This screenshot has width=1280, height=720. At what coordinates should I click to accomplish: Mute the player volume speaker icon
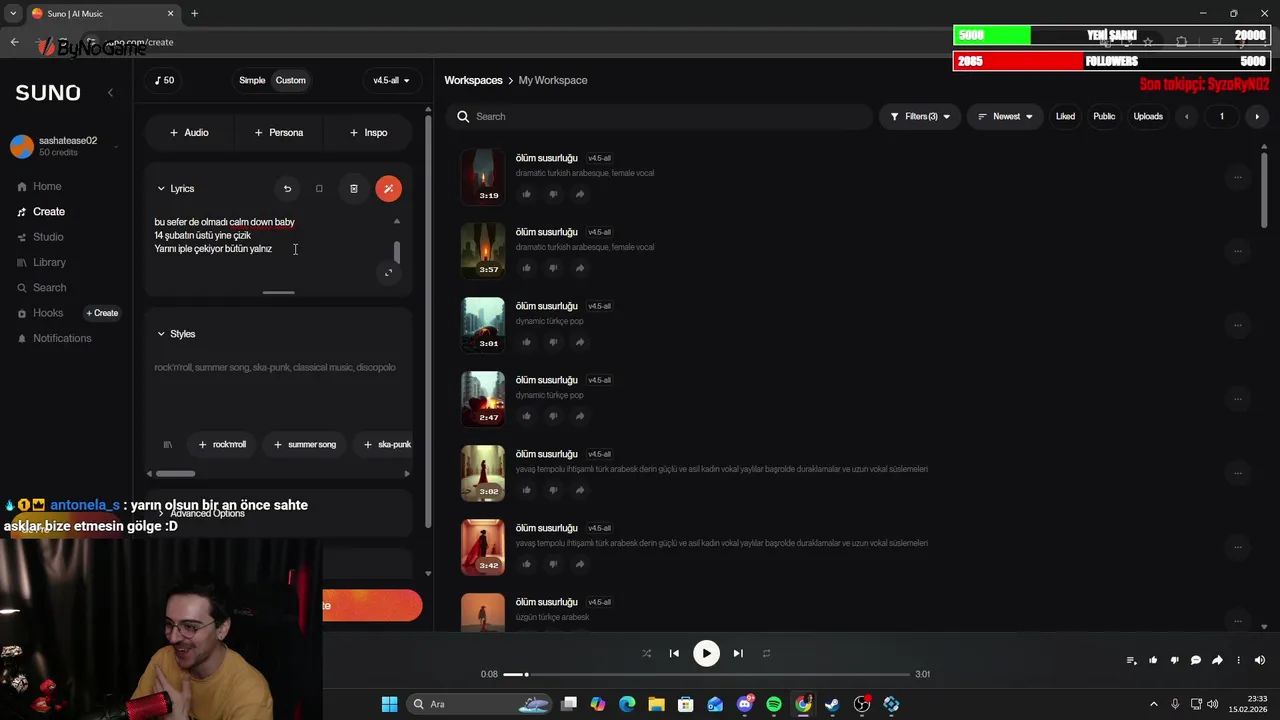(x=1260, y=660)
